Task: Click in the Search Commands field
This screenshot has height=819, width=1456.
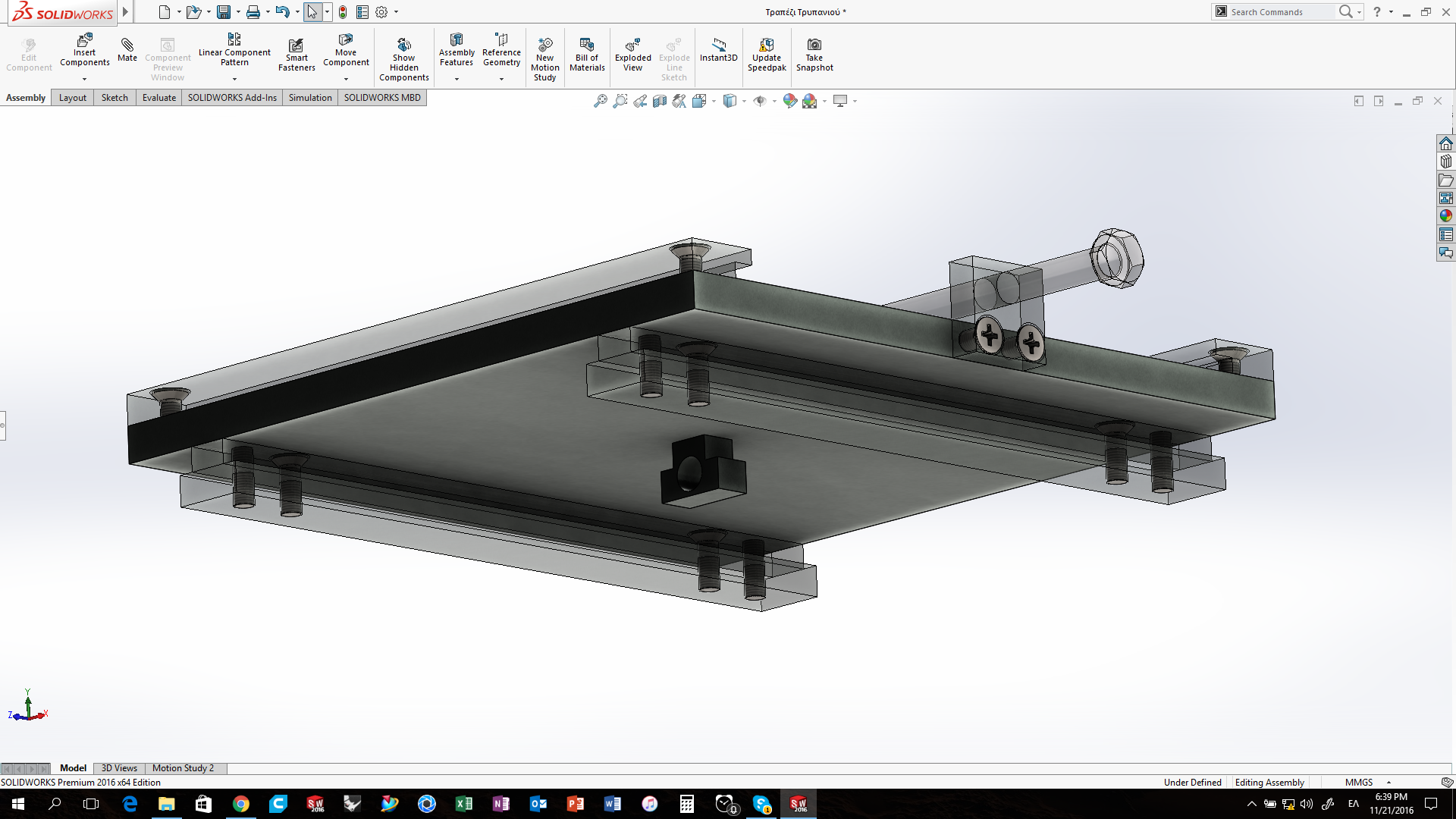Action: point(1282,12)
